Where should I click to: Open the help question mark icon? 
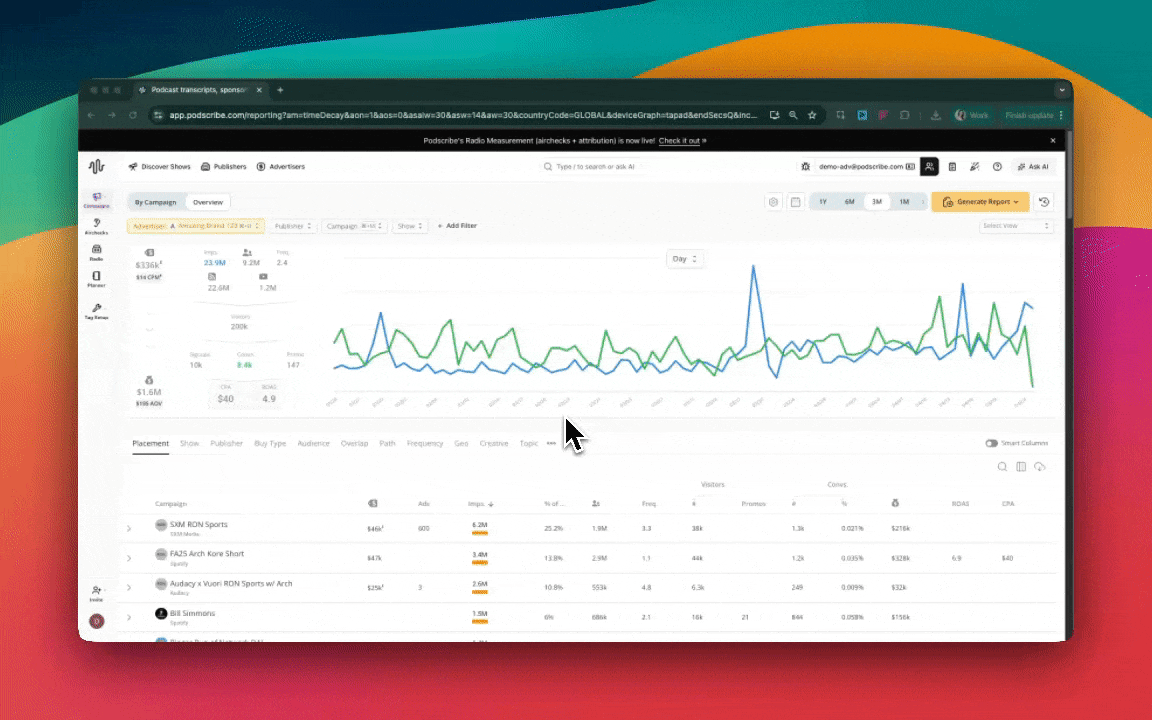(x=997, y=167)
